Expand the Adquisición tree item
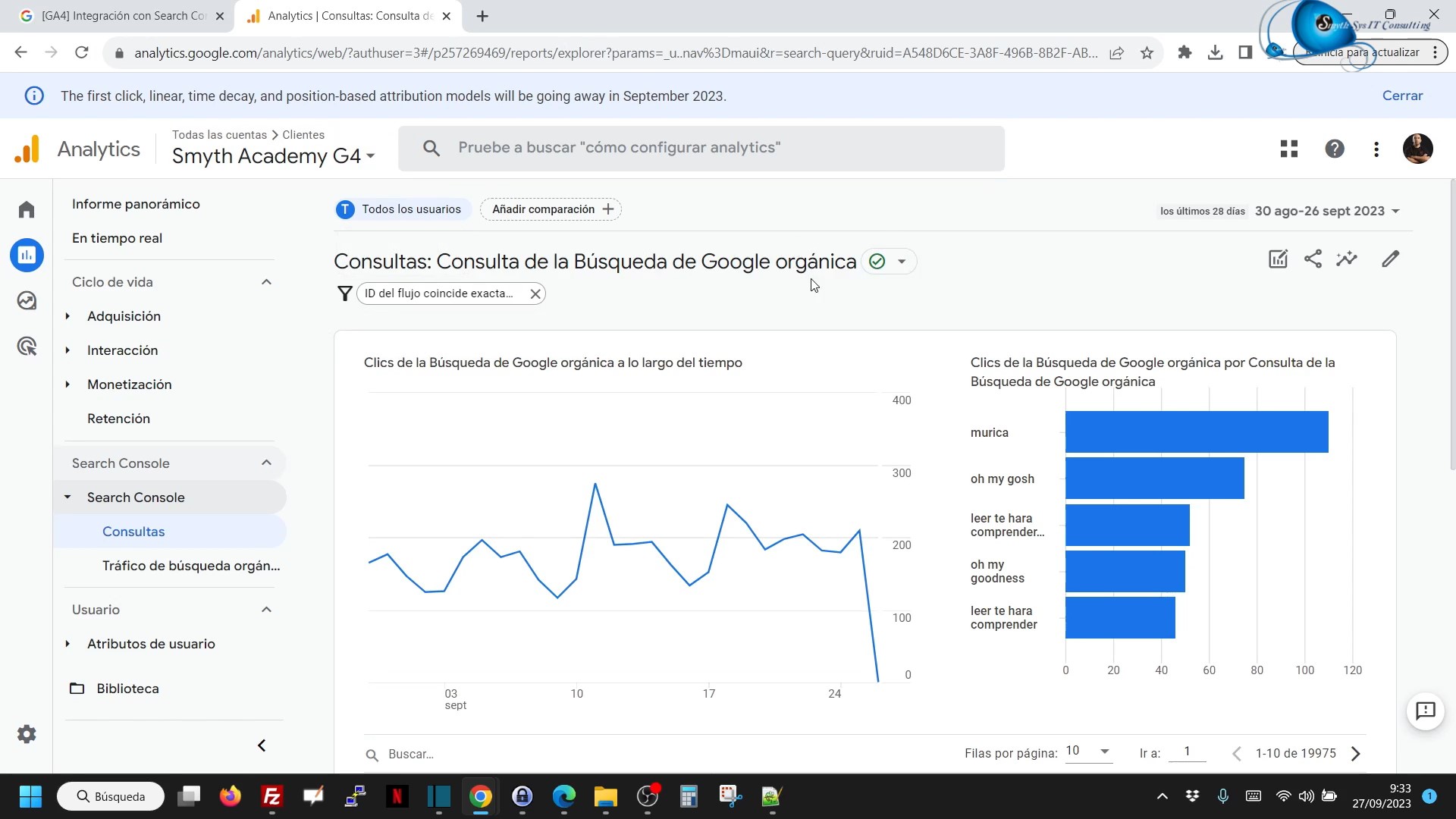Screen dimensions: 1456x819 click(67, 316)
